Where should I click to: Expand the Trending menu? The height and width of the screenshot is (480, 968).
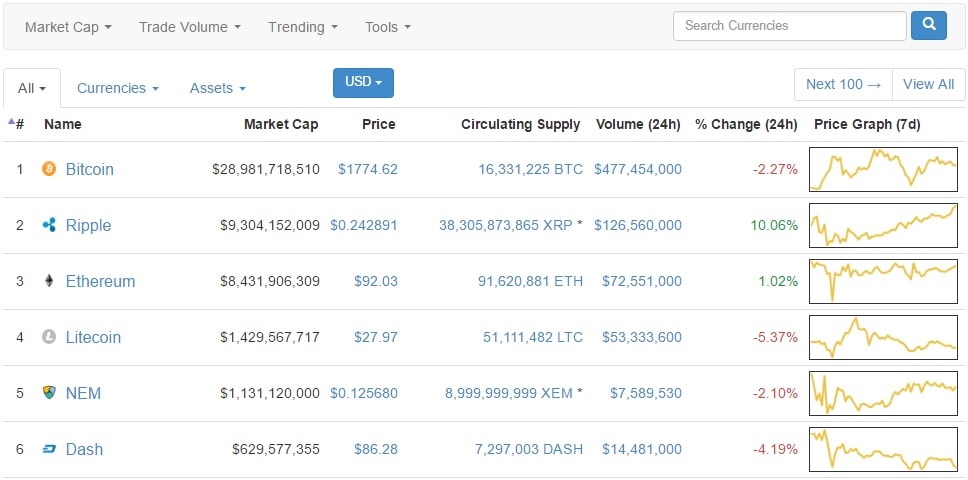302,27
